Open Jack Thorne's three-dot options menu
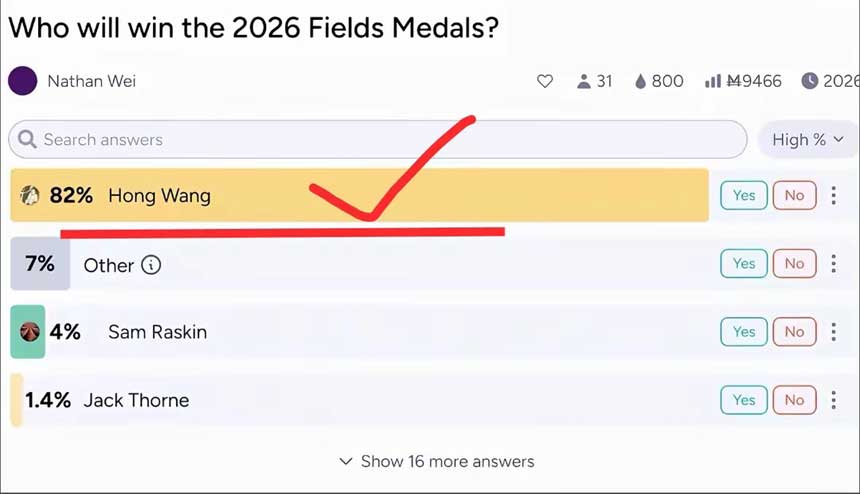Screen dimensions: 860x494 pos(833,400)
